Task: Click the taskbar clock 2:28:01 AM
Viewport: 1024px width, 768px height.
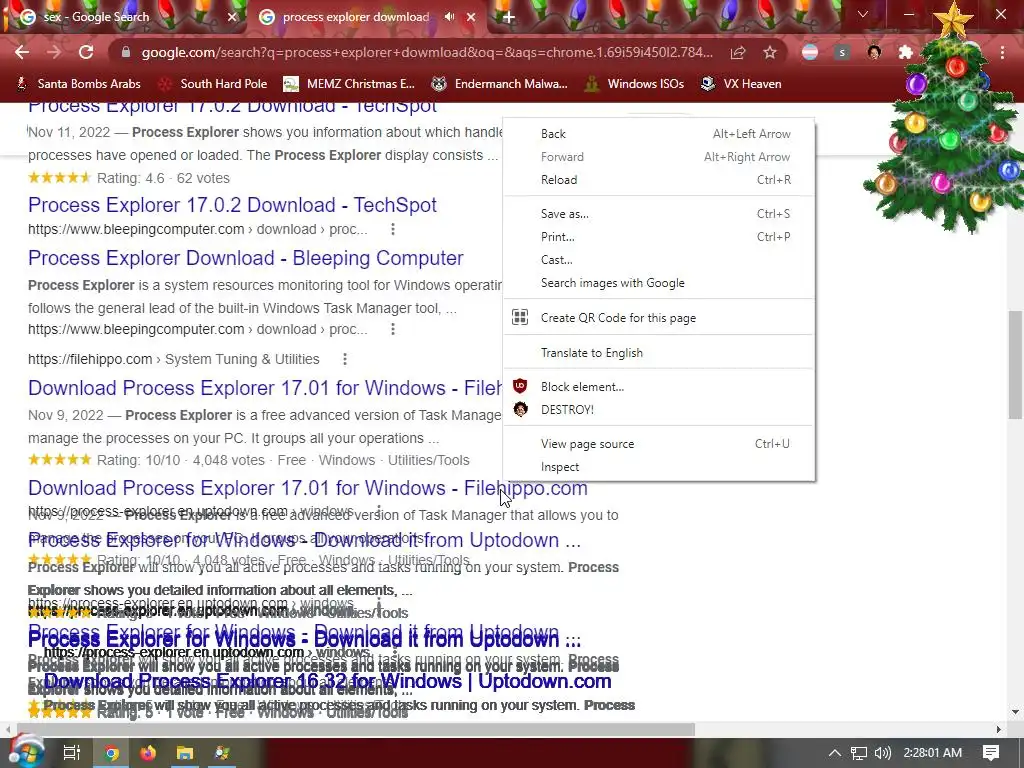Action: tap(933, 753)
